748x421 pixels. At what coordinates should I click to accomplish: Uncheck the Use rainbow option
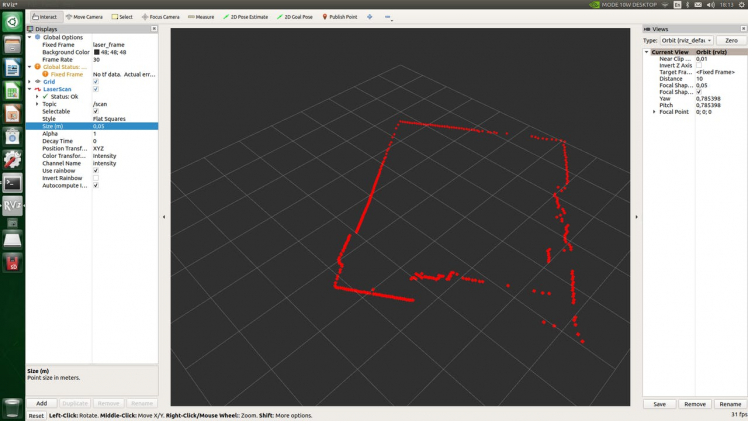coord(96,171)
